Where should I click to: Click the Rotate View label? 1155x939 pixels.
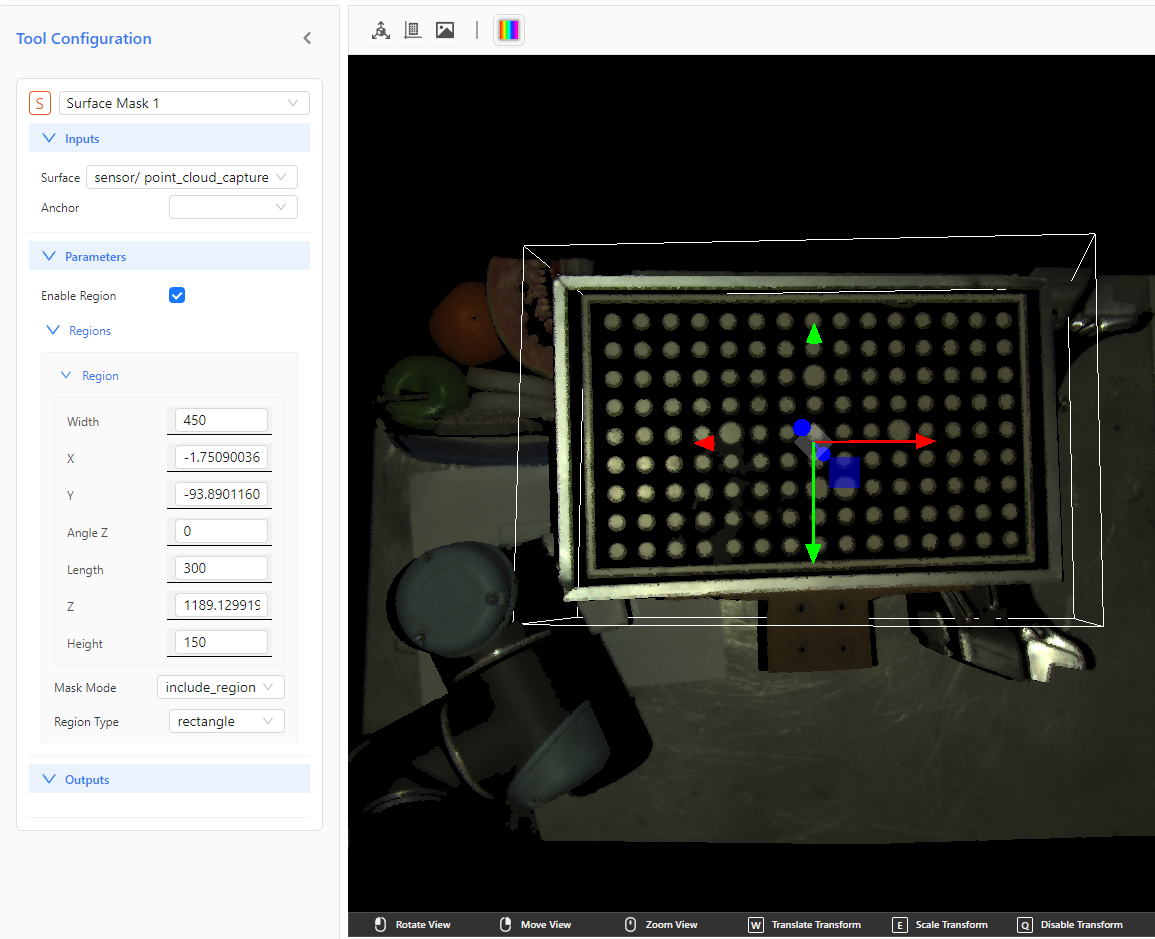[423, 925]
